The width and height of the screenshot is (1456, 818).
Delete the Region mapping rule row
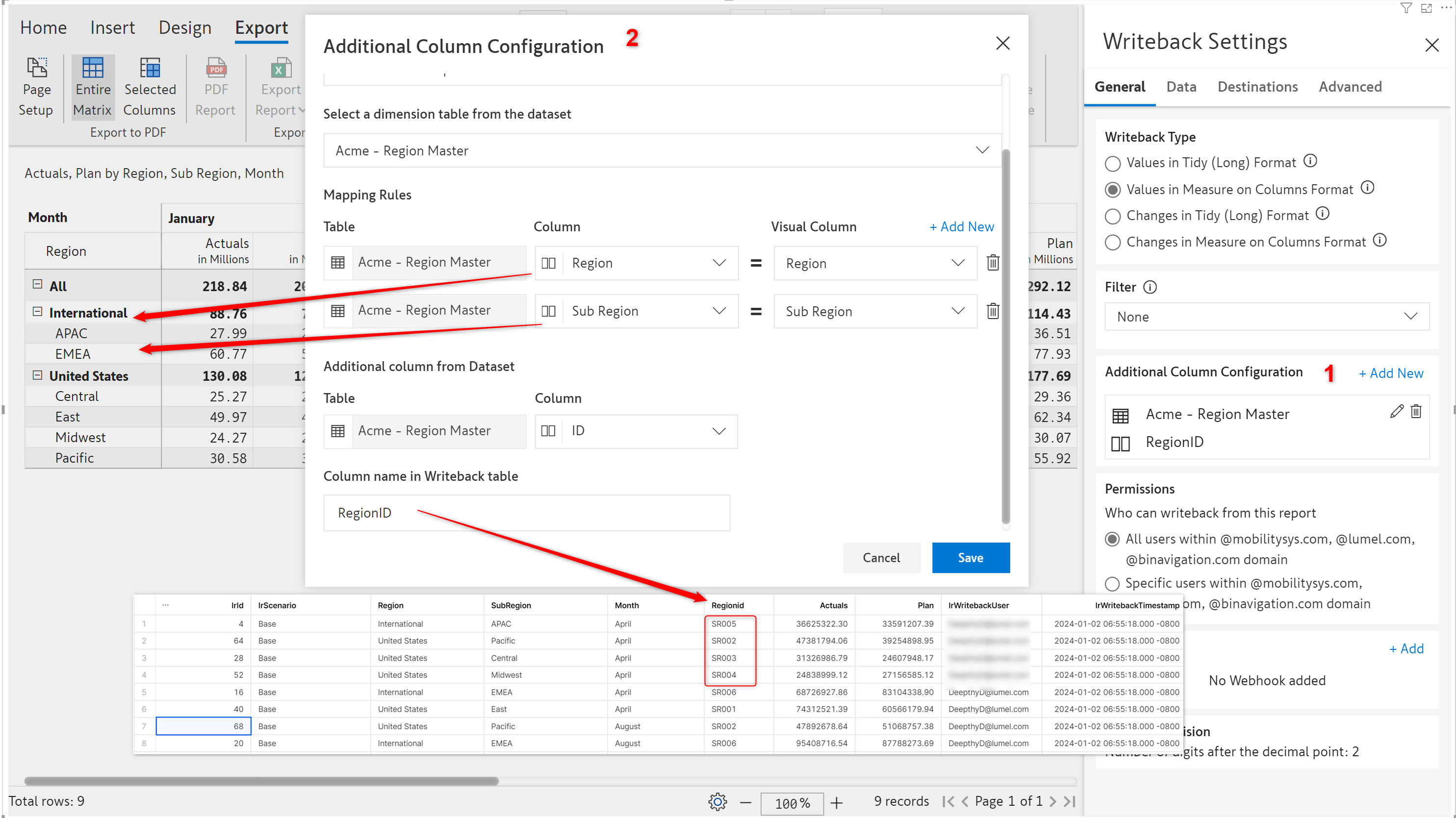point(993,263)
